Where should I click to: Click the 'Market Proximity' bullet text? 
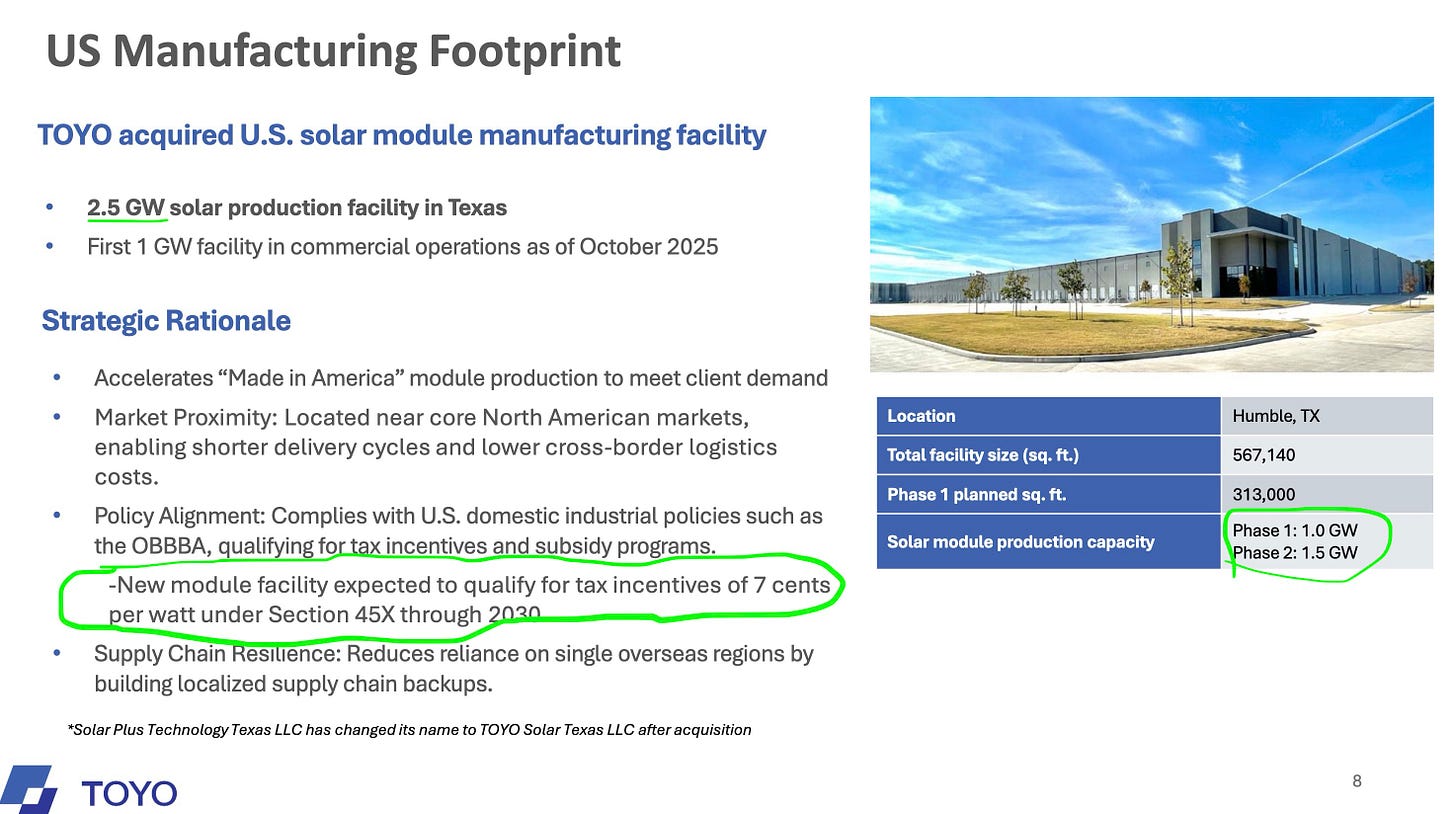436,446
